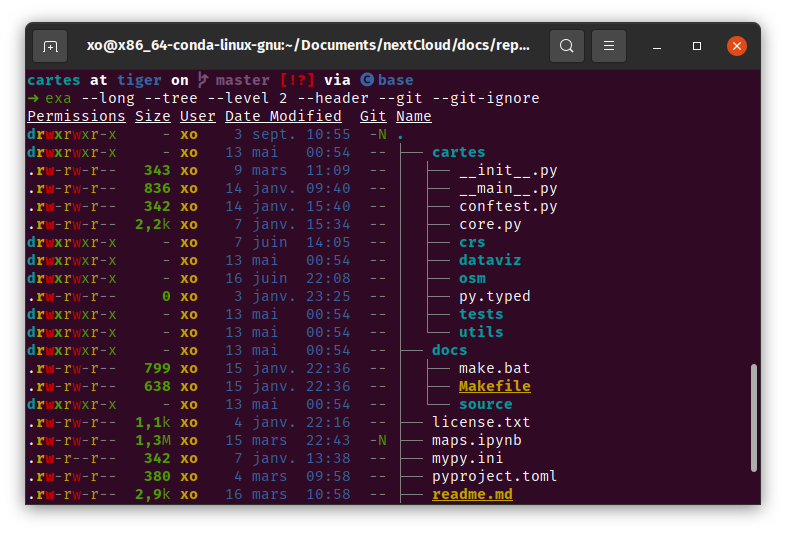Click the source directory name
Image resolution: width=786 pixels, height=533 pixels.
(486, 404)
